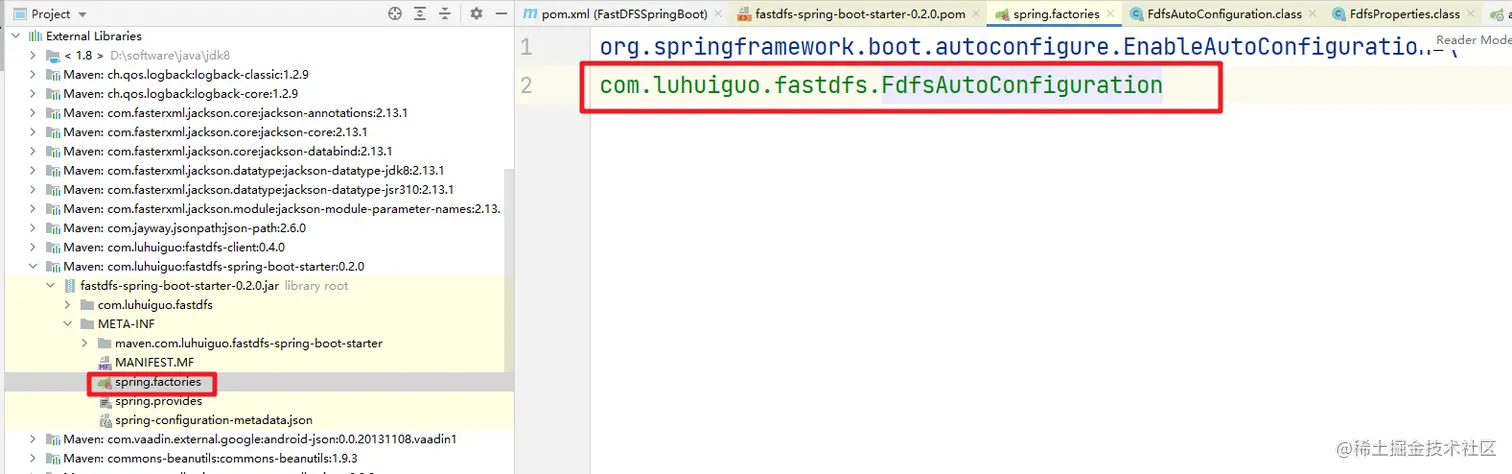Click the MANIFEST.MF file icon

pos(104,363)
